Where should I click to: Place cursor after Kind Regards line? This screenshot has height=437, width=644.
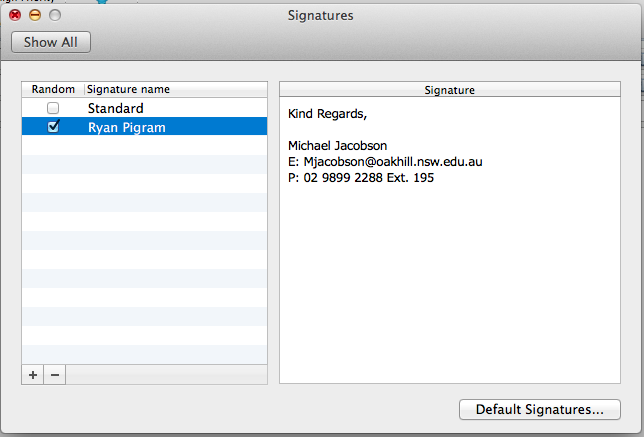tap(368, 114)
